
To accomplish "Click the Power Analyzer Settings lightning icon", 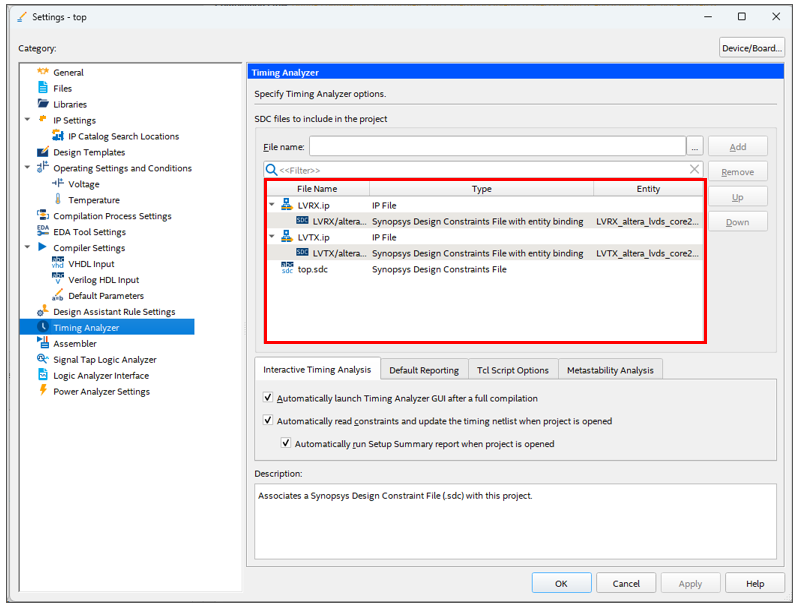I will pos(43,391).
